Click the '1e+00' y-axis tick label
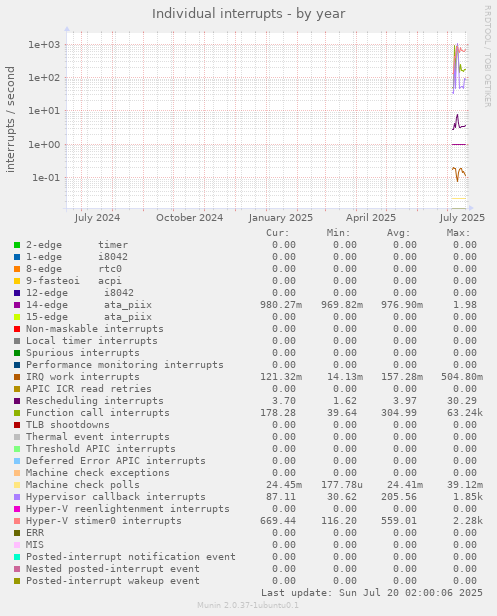The image size is (497, 616). point(44,145)
